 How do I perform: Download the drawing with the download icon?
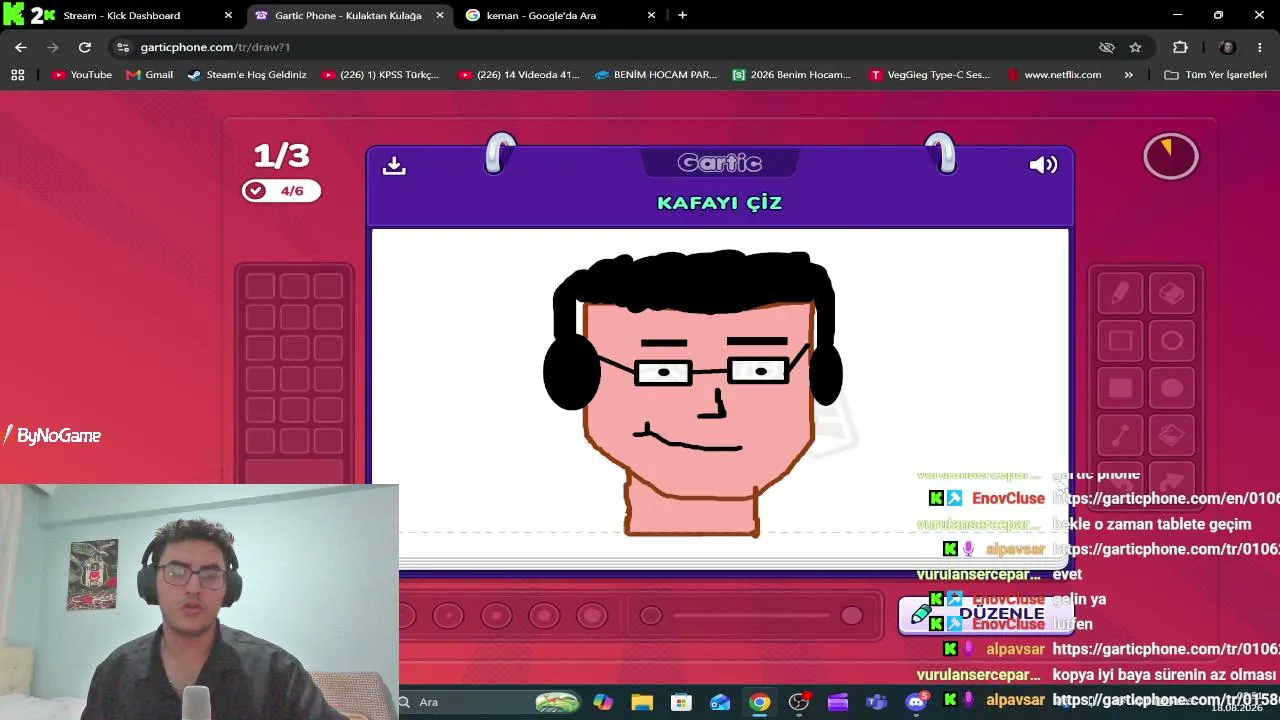[394, 166]
